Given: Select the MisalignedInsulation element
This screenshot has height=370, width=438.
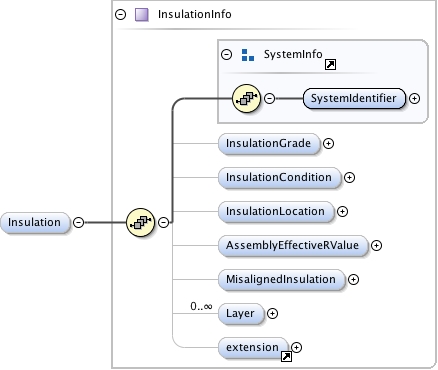Looking at the screenshot, I should 281,279.
